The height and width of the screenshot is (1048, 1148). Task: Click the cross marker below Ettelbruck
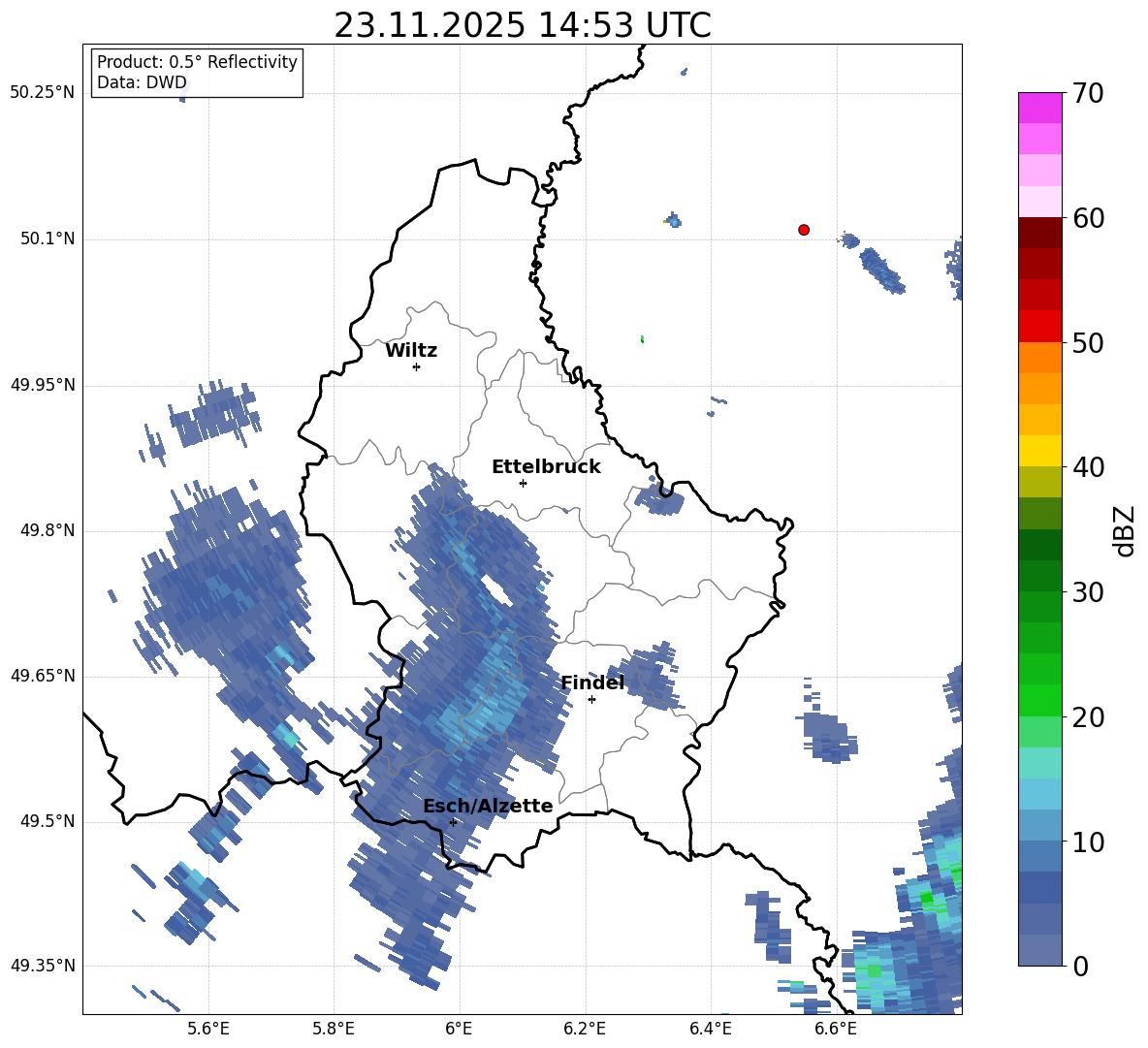(523, 483)
